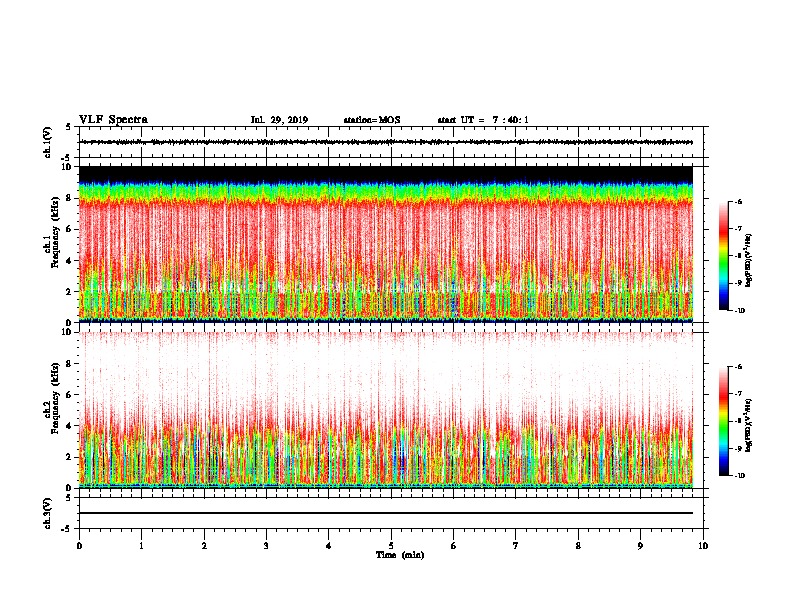Click the ch.1 frequency axis tick "4"
Screen dimensions: 792x612
pos(69,261)
